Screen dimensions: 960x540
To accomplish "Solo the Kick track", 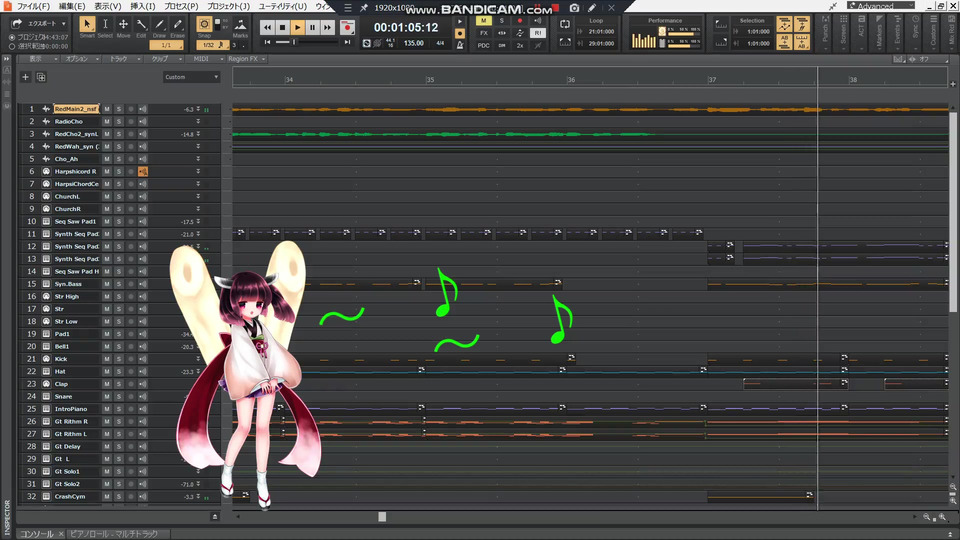I will pos(118,359).
